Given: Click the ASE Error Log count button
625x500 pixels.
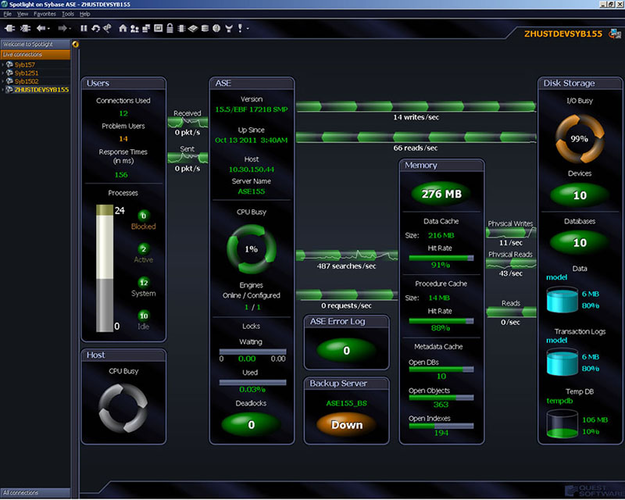Looking at the screenshot, I should click(x=346, y=350).
